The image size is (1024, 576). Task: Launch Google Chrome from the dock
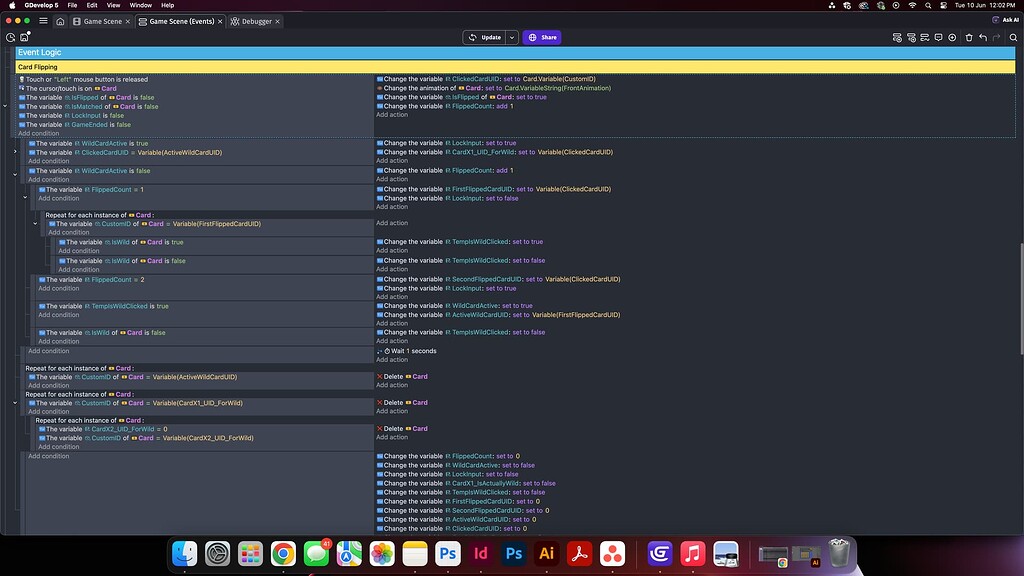[283, 554]
